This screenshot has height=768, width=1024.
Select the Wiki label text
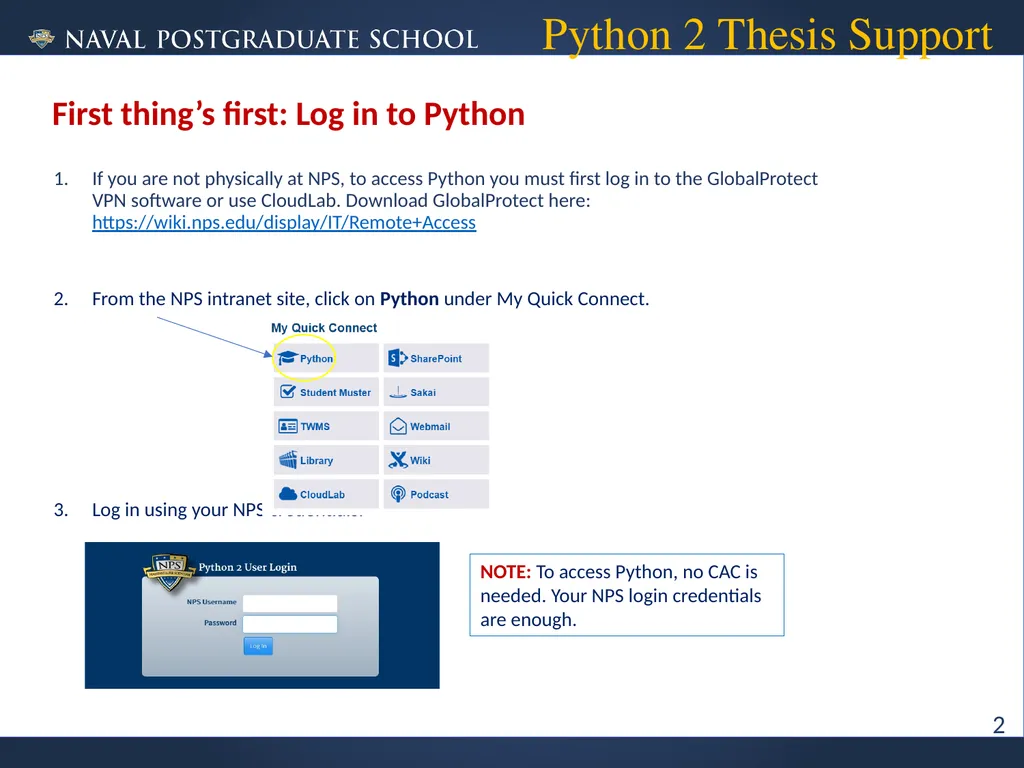click(420, 460)
